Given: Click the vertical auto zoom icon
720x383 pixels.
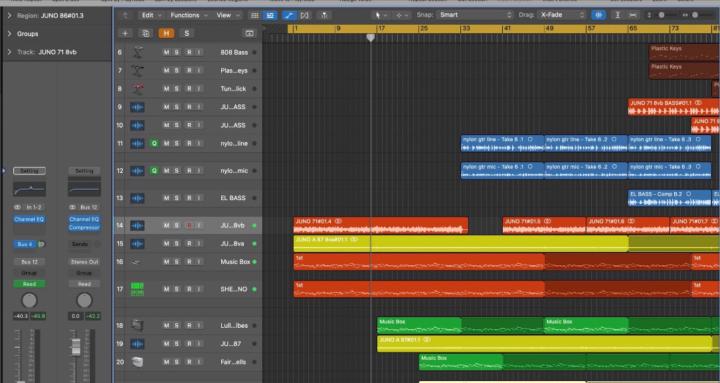Looking at the screenshot, I should coord(618,15).
